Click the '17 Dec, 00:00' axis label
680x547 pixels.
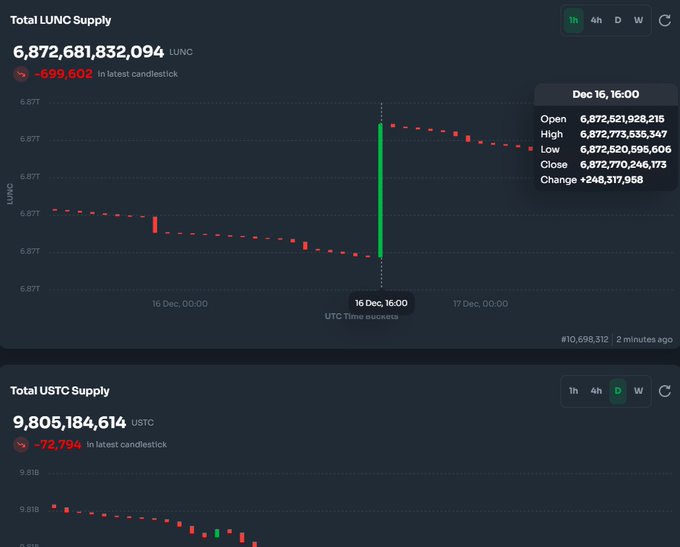(481, 304)
